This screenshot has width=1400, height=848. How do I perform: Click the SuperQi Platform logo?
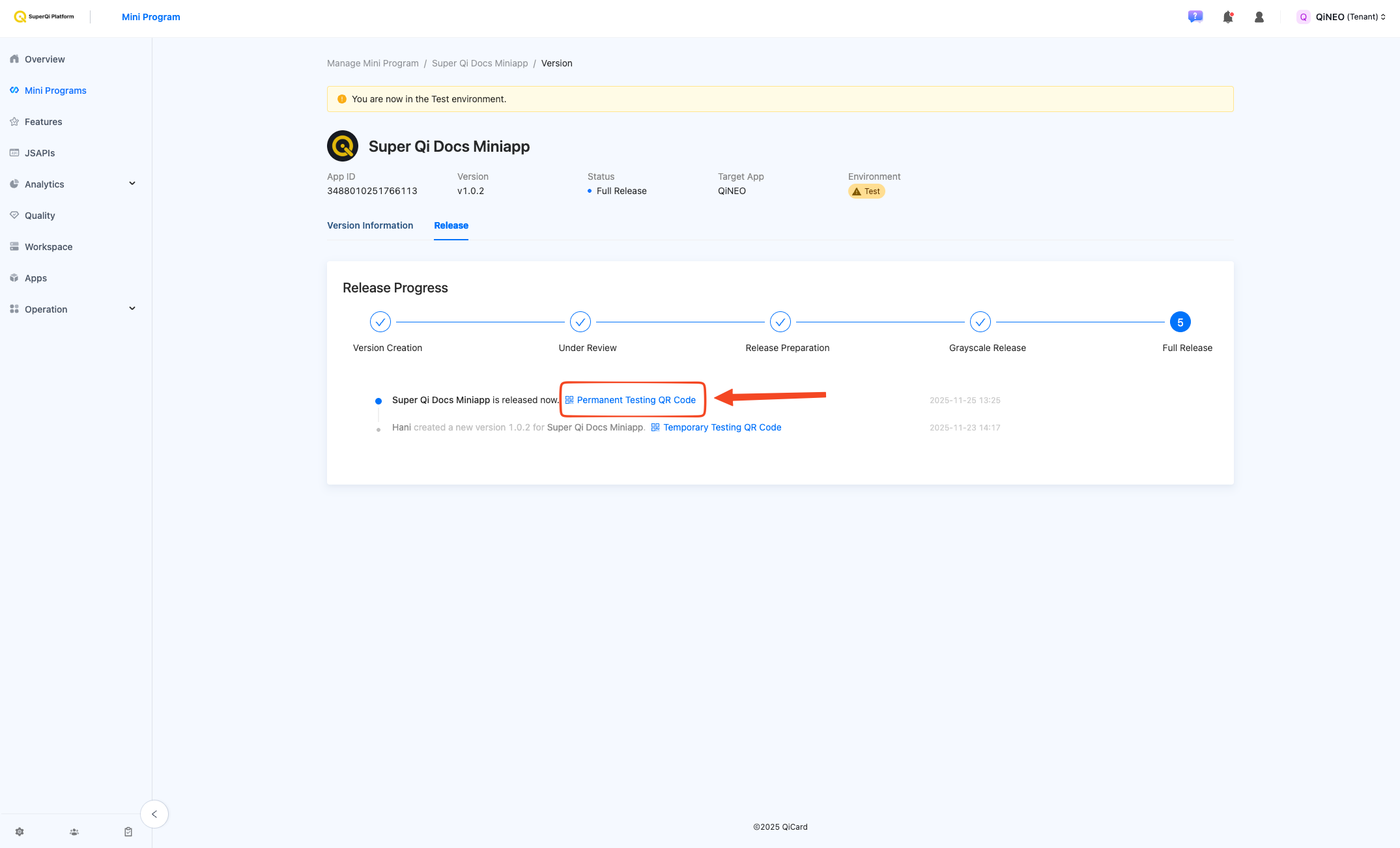pos(44,17)
